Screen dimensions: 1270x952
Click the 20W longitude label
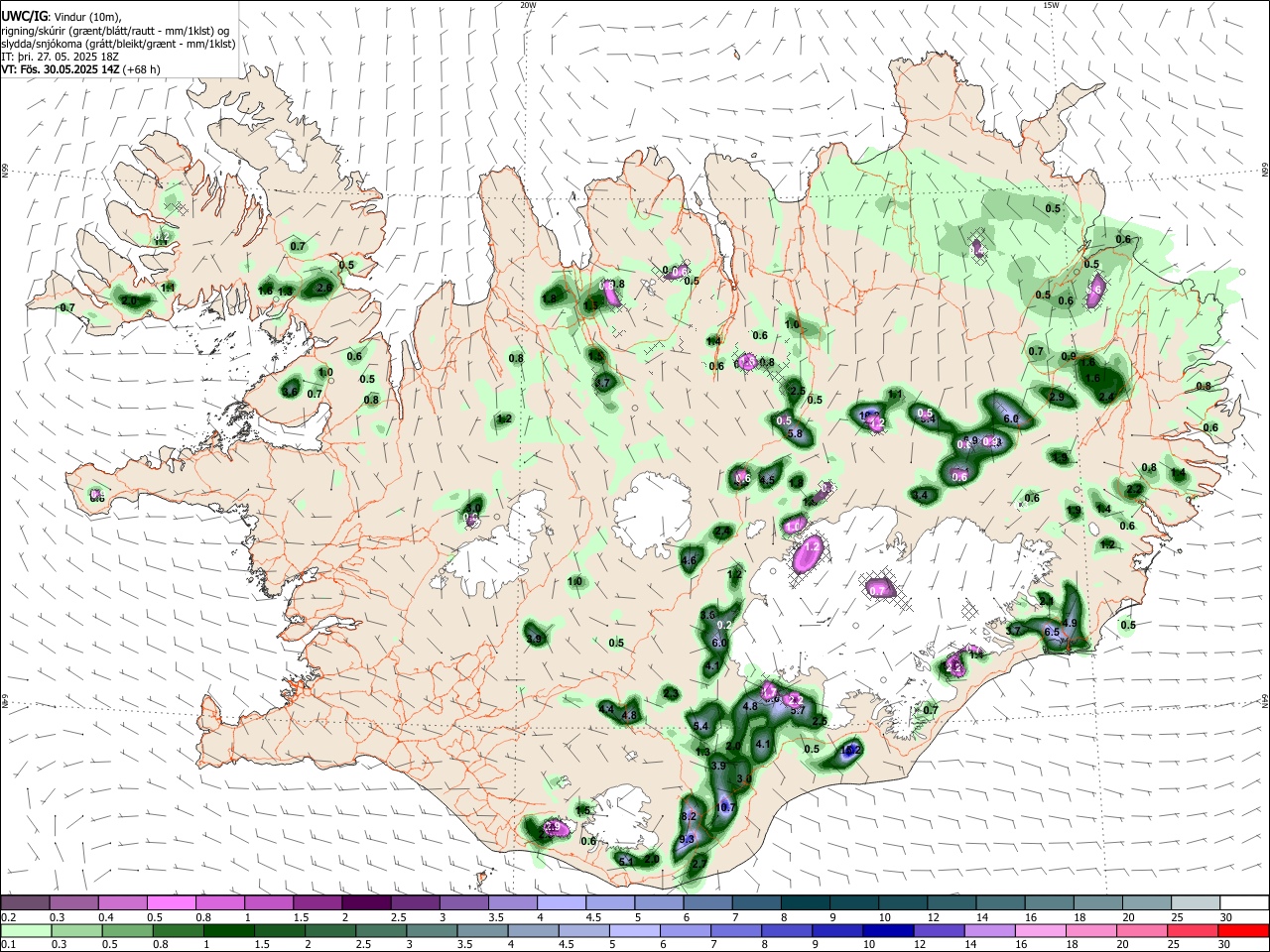click(x=528, y=5)
